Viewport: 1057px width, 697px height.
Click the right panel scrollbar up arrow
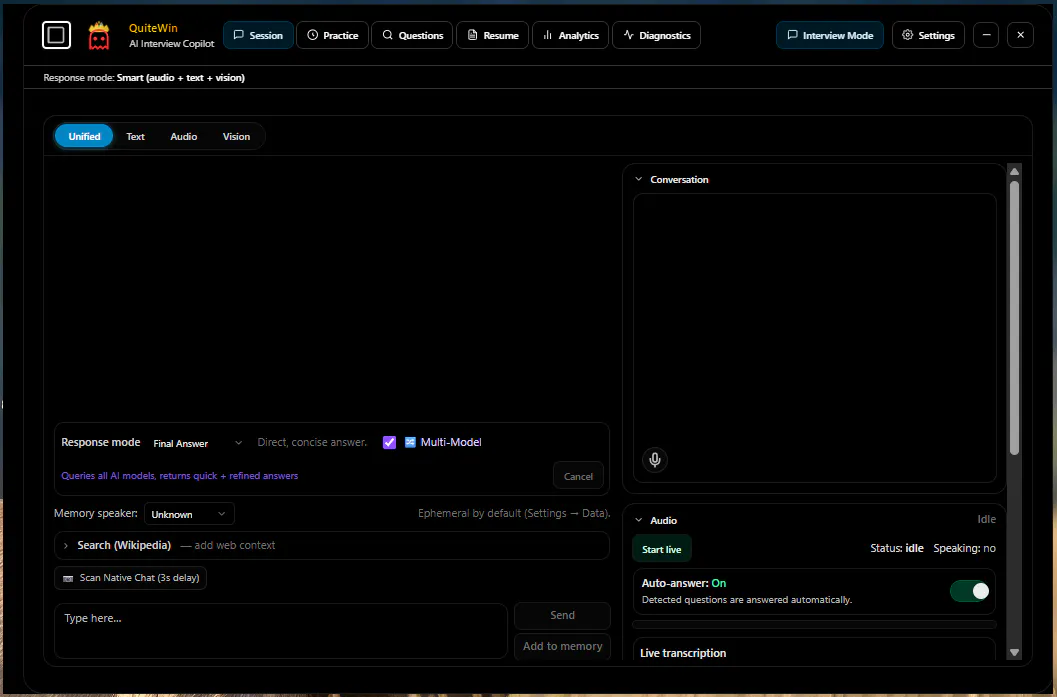pyautogui.click(x=1014, y=171)
